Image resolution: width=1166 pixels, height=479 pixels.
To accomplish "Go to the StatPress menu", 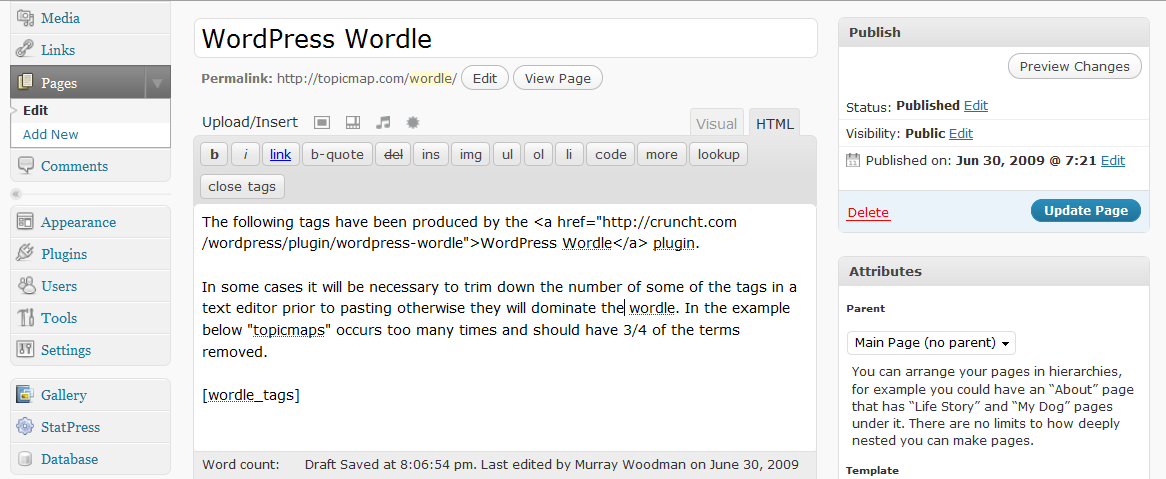I will (x=70, y=427).
